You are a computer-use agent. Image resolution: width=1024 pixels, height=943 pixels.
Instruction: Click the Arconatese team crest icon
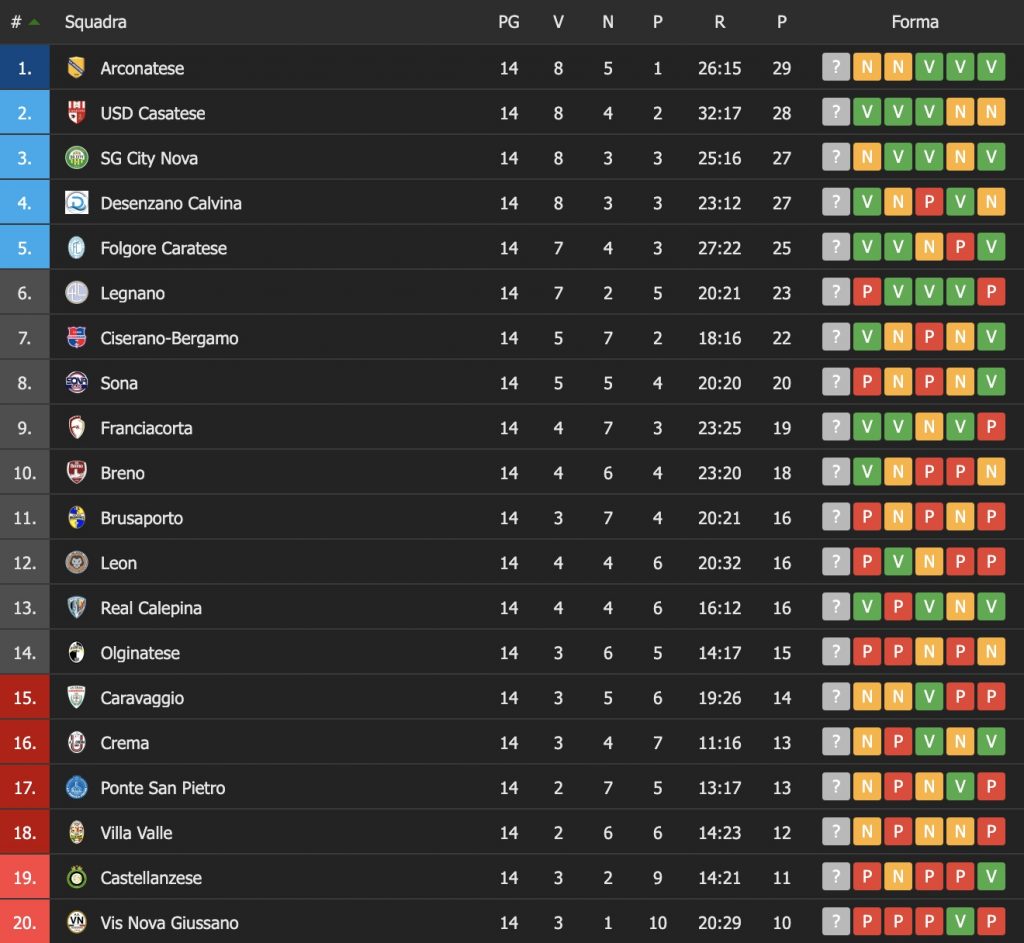[76, 68]
